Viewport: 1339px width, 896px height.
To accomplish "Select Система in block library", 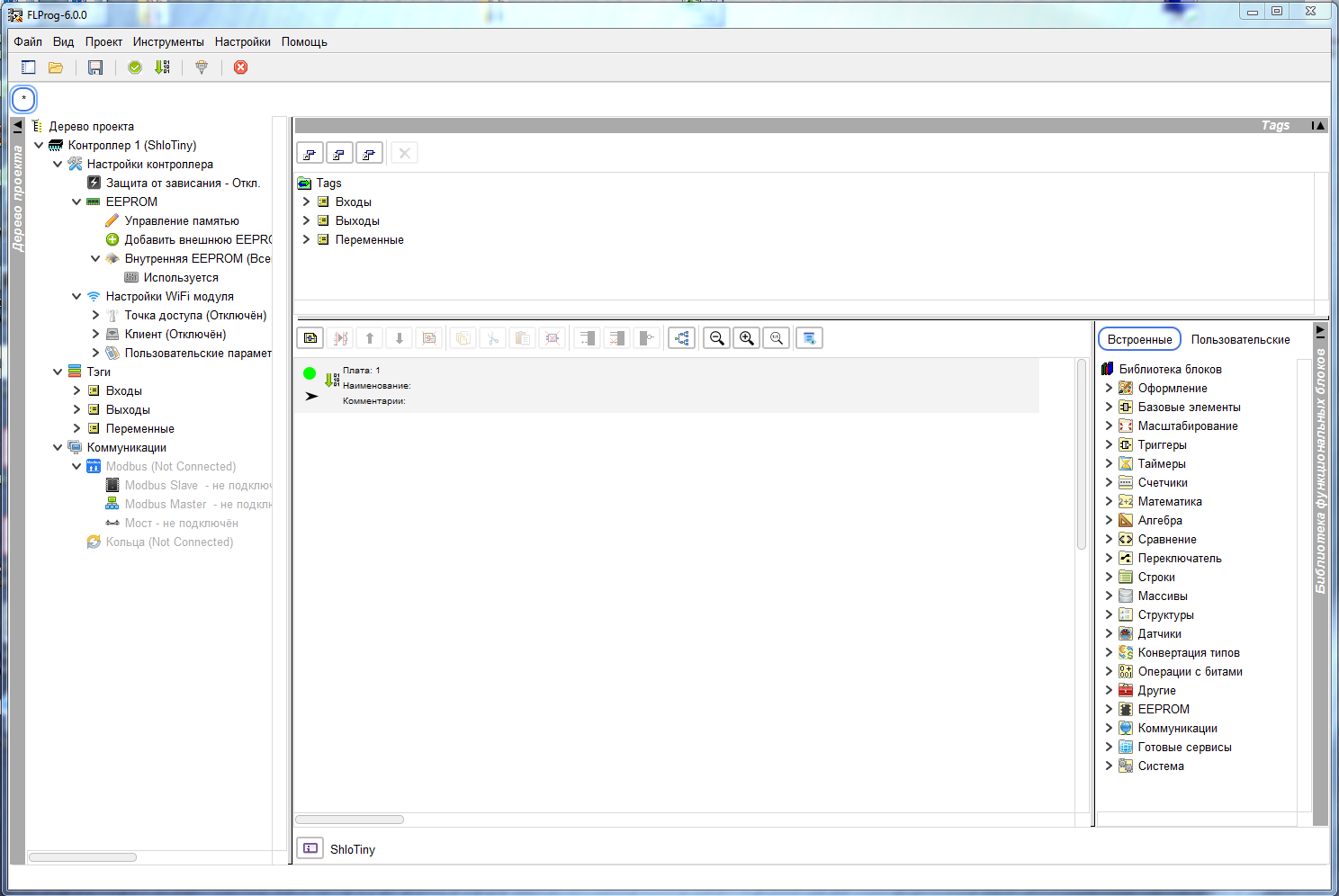I will tap(1161, 766).
